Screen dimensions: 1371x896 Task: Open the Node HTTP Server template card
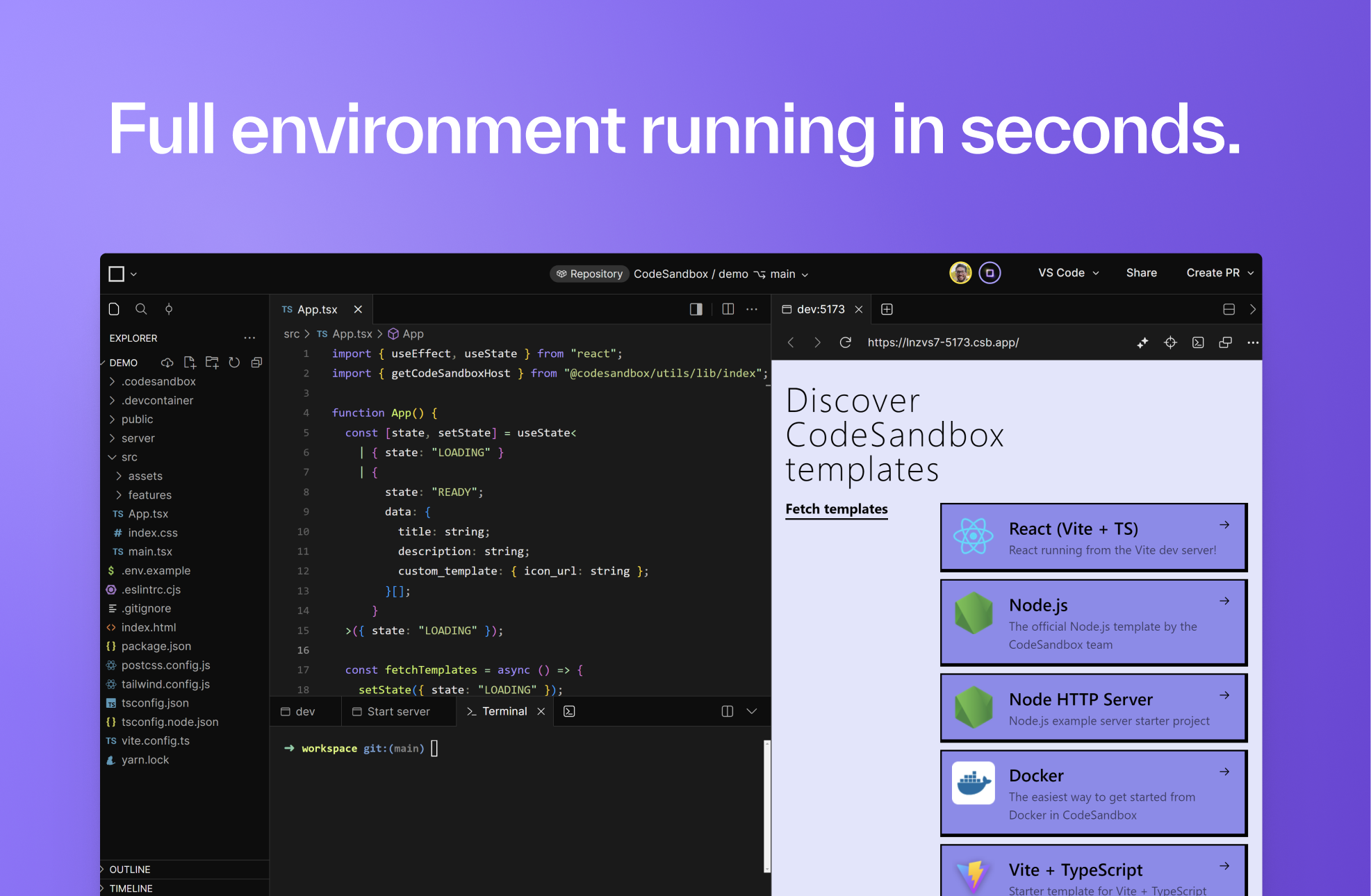(1094, 707)
